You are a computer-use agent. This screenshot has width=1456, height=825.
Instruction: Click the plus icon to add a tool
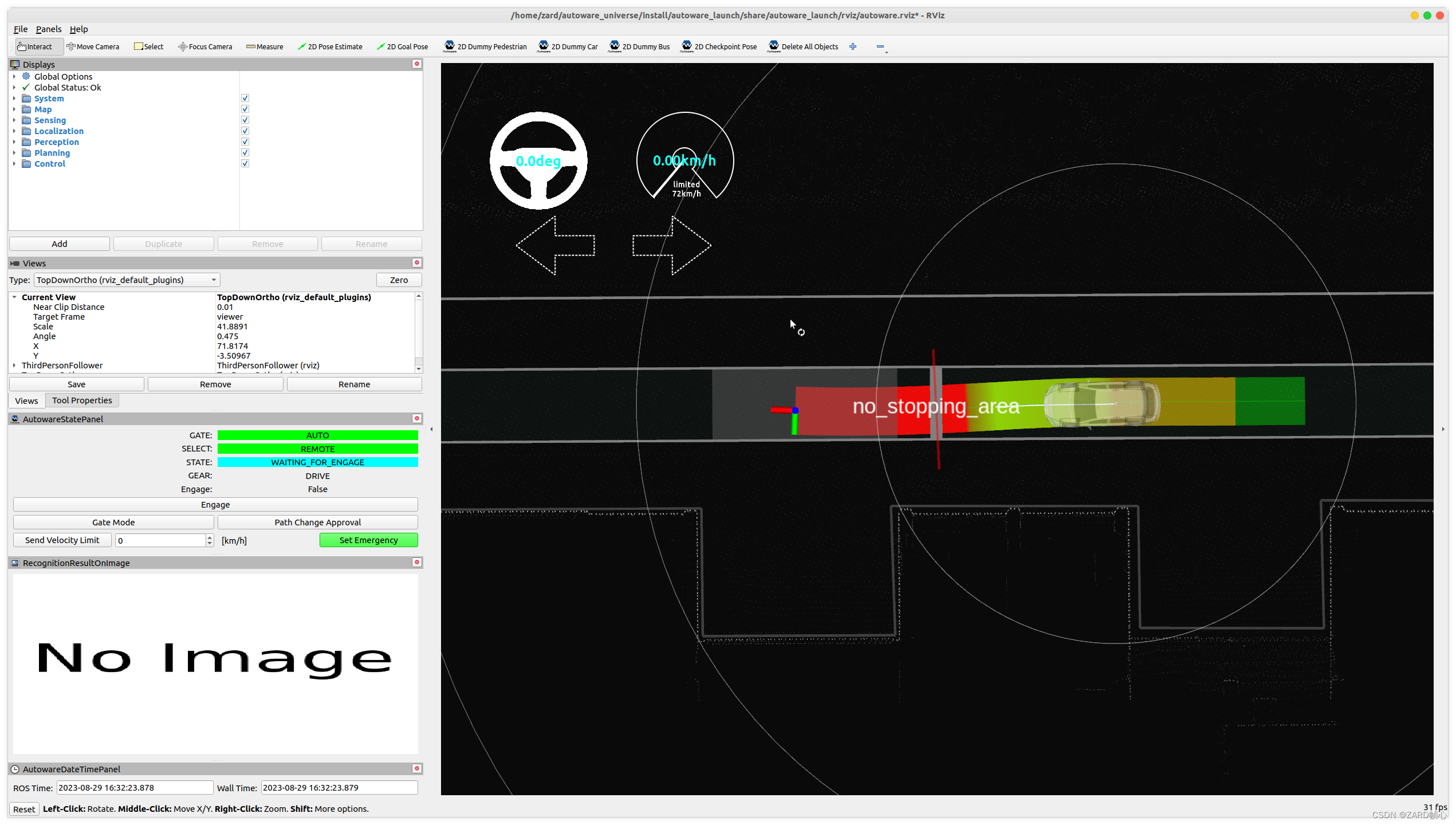(853, 46)
